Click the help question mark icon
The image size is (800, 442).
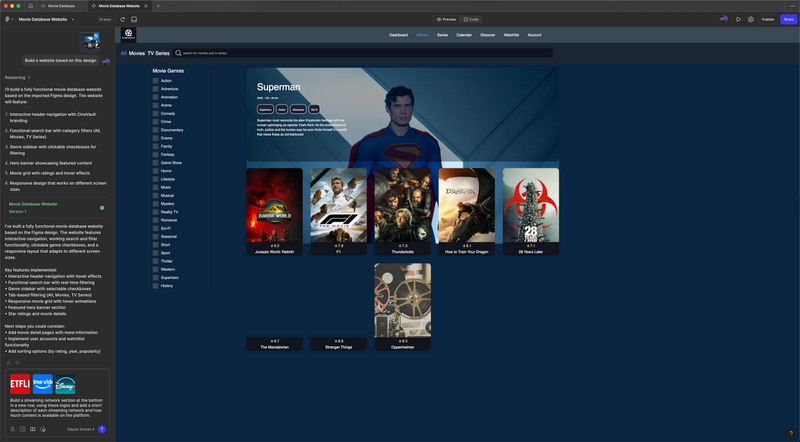pyautogui.click(x=791, y=433)
